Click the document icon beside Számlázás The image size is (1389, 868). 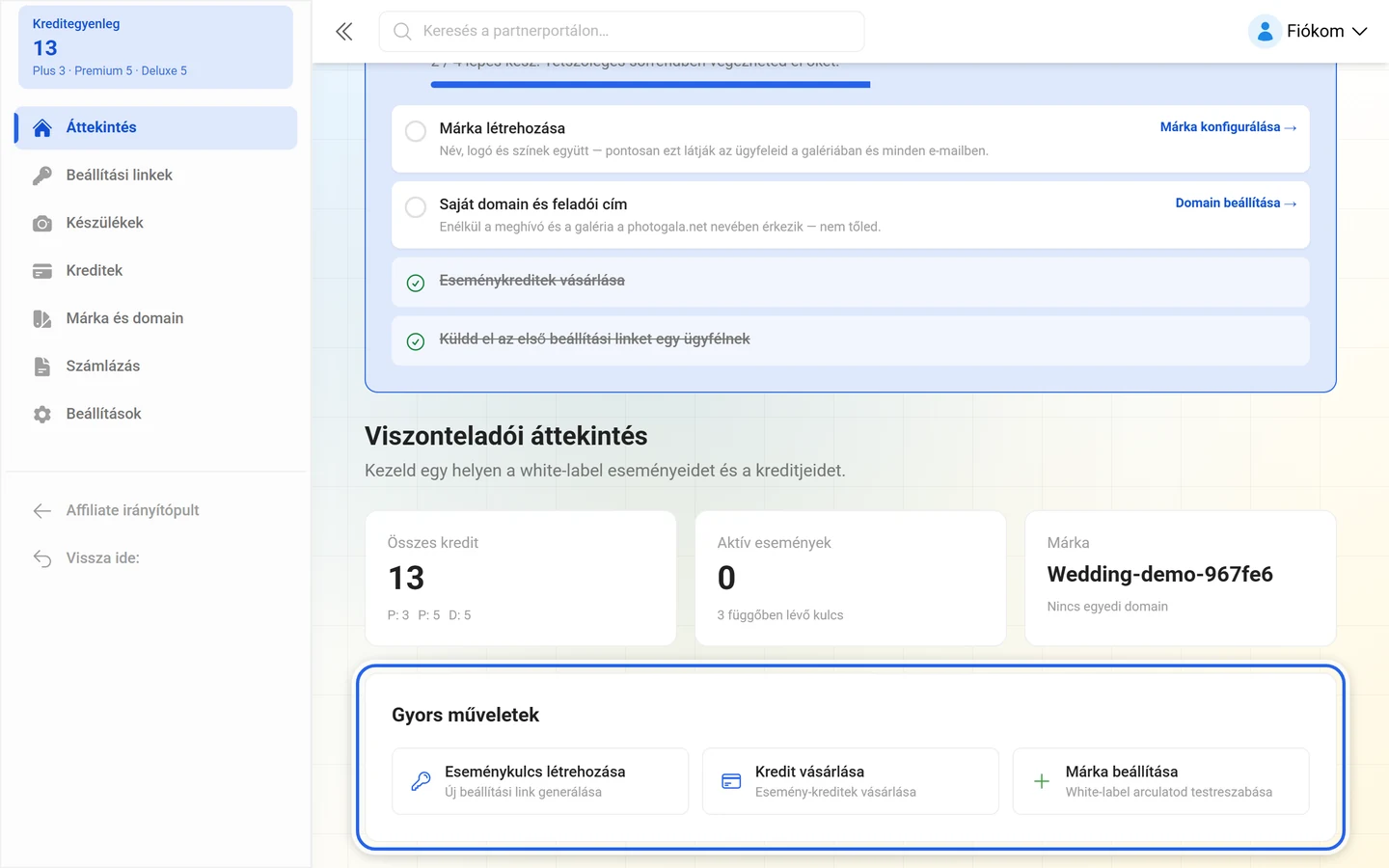(42, 366)
